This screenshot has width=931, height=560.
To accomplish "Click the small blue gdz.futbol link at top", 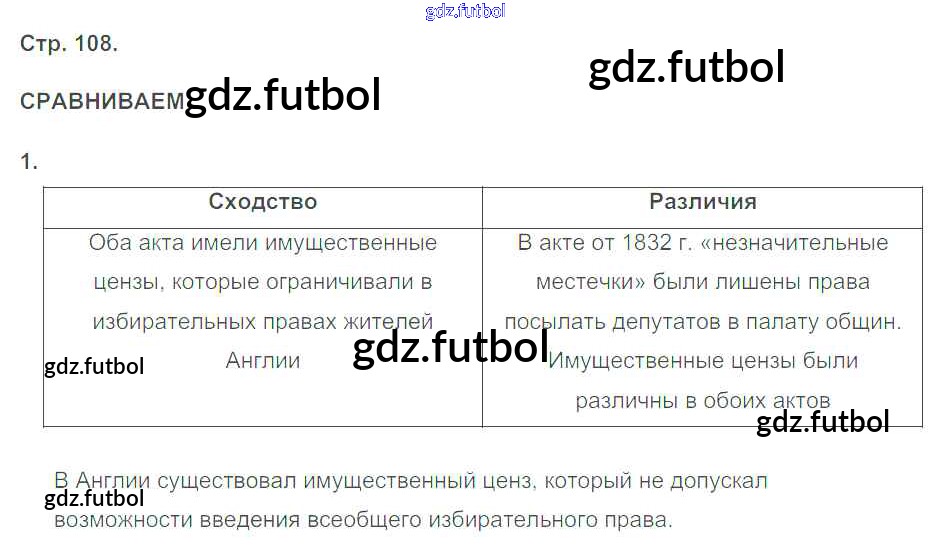I will (x=465, y=11).
